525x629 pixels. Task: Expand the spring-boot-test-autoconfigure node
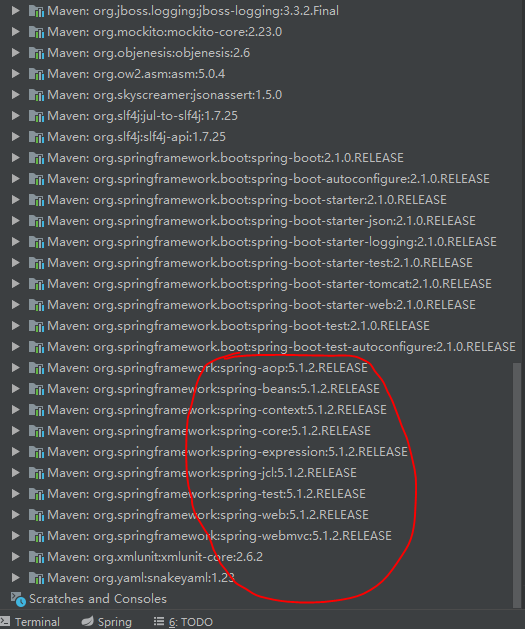coord(15,347)
